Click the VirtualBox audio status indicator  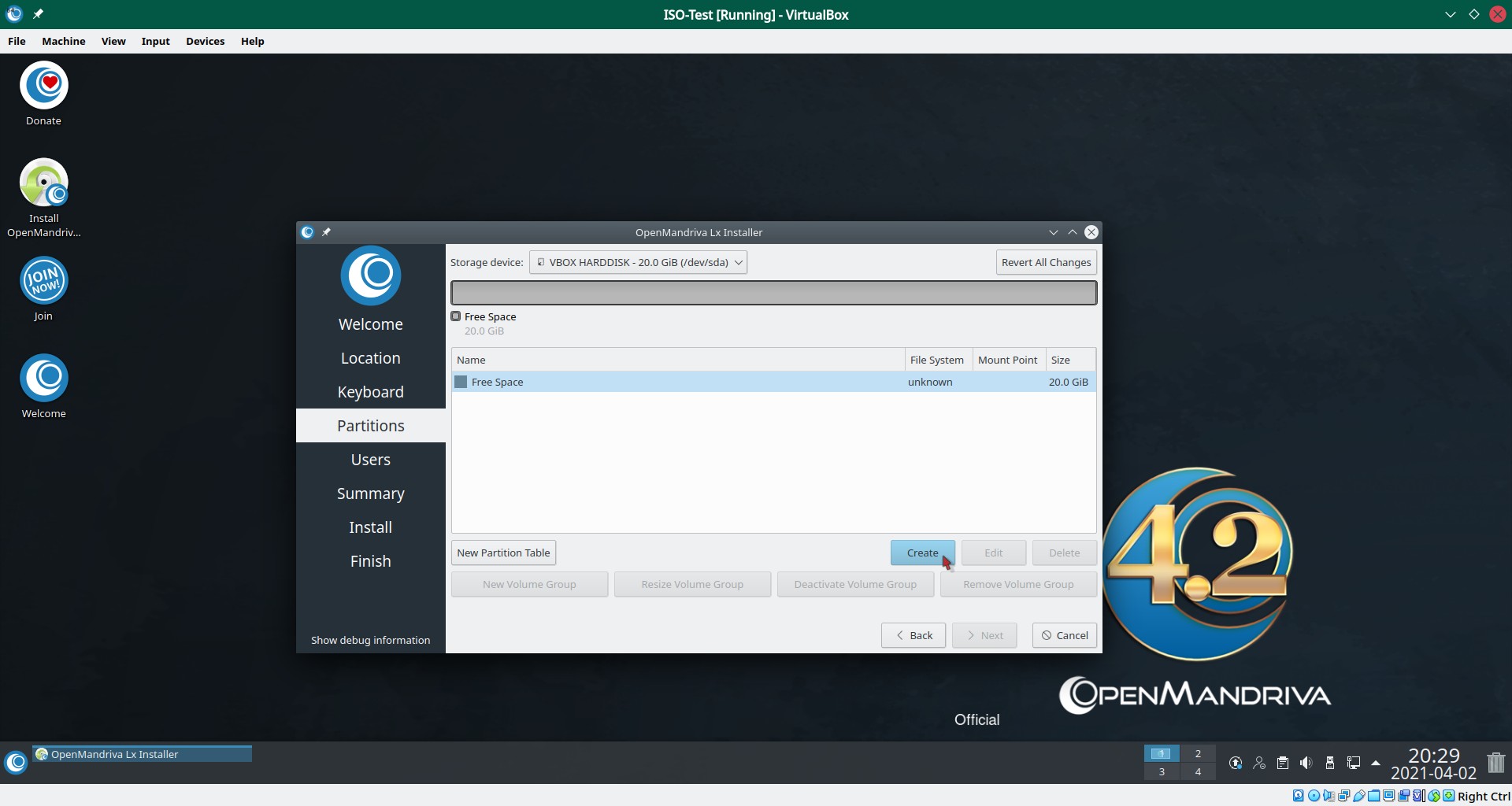tap(1329, 796)
